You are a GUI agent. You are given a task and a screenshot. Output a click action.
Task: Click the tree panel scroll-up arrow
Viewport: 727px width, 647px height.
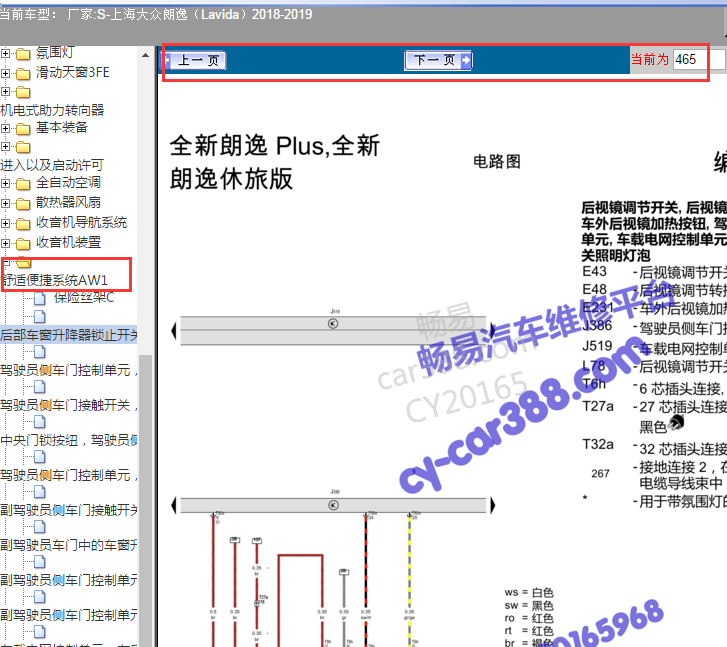pyautogui.click(x=146, y=55)
